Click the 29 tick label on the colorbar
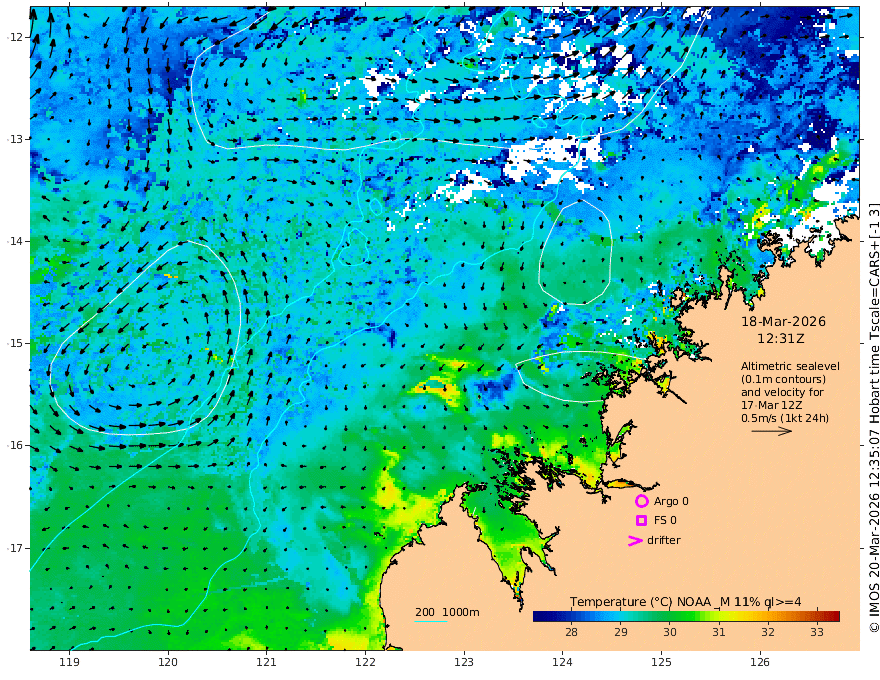The image size is (880, 680). coord(620,632)
